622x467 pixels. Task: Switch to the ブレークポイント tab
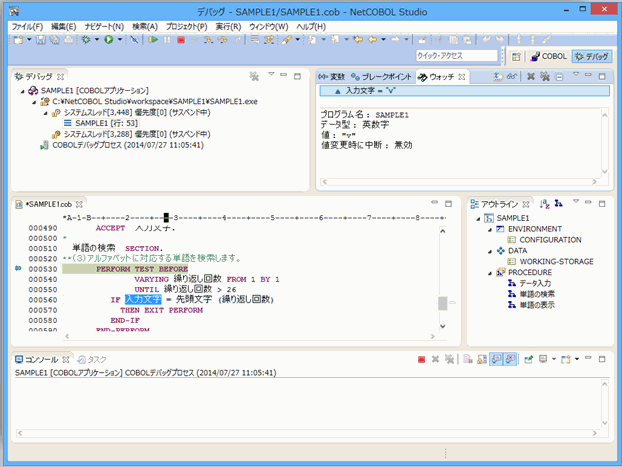(382, 77)
